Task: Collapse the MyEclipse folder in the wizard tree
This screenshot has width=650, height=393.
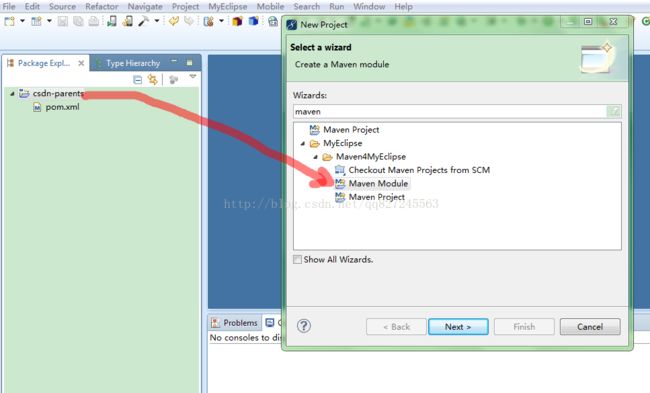Action: [303, 143]
